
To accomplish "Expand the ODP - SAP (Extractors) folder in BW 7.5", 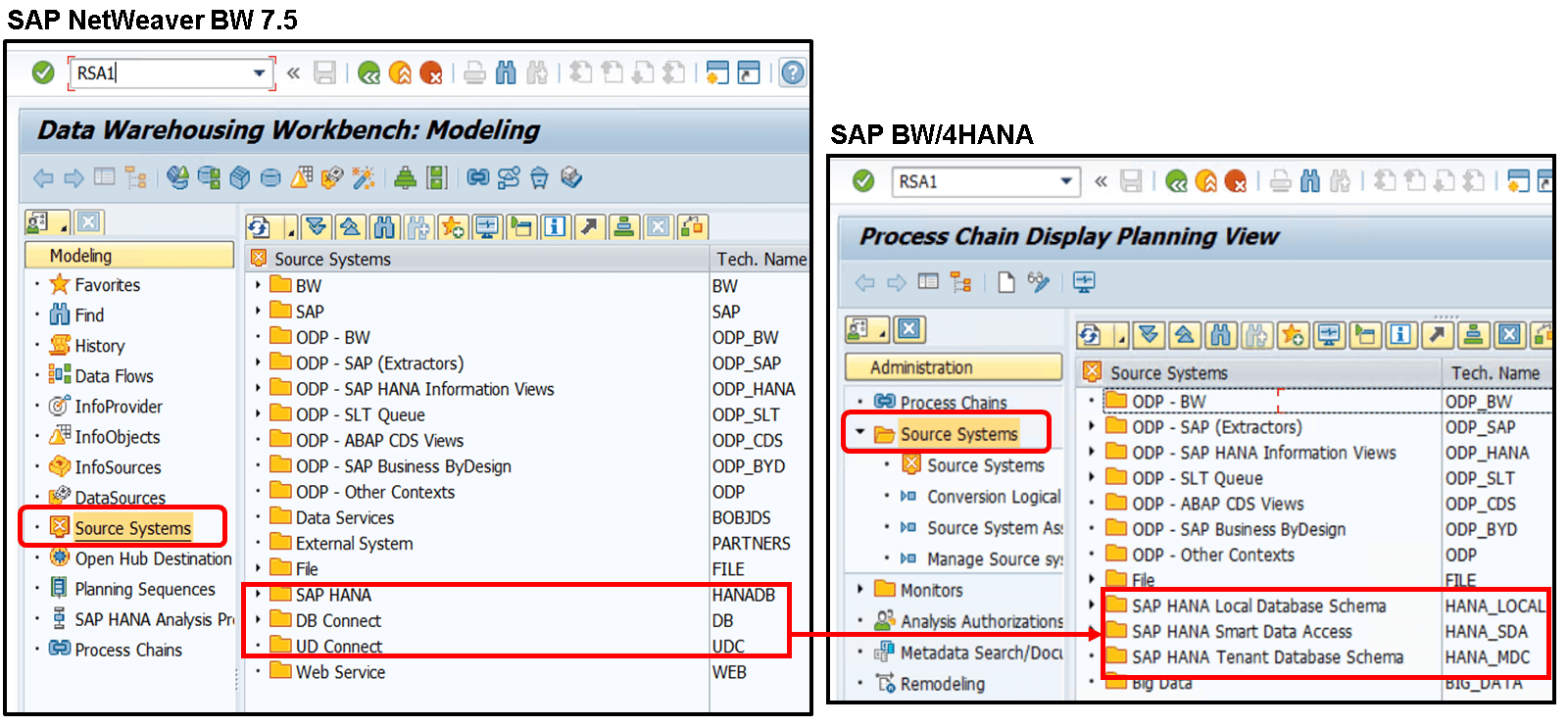I will [259, 363].
